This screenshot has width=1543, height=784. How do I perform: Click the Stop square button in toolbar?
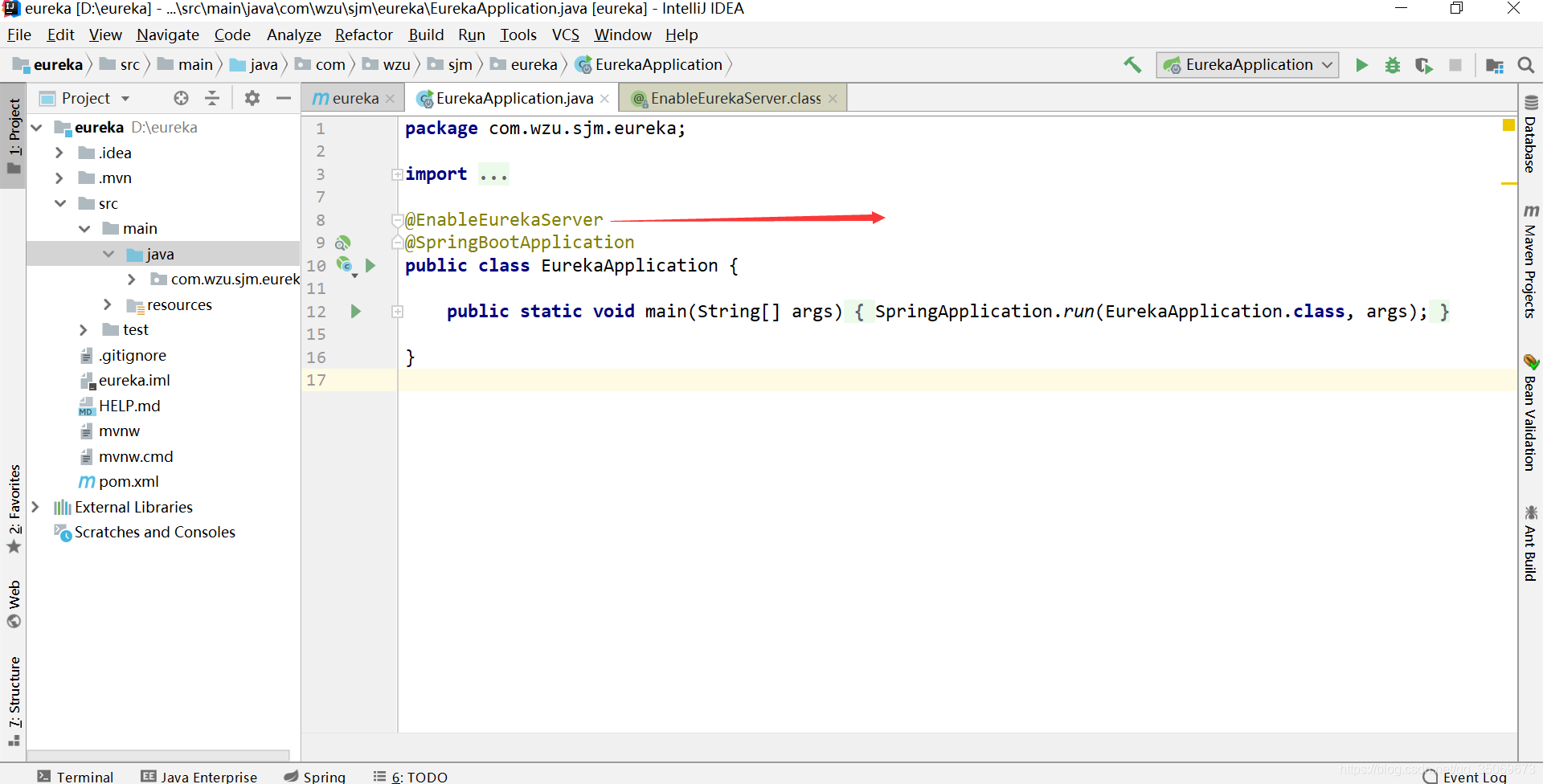click(x=1455, y=65)
